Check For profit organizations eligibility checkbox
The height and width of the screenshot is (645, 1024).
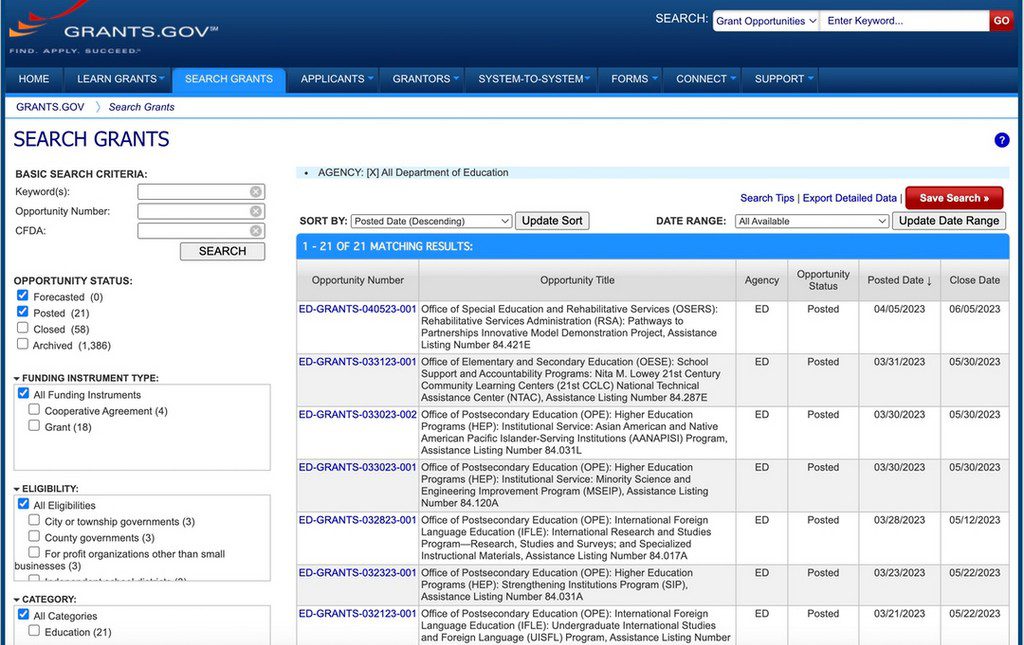[x=34, y=552]
